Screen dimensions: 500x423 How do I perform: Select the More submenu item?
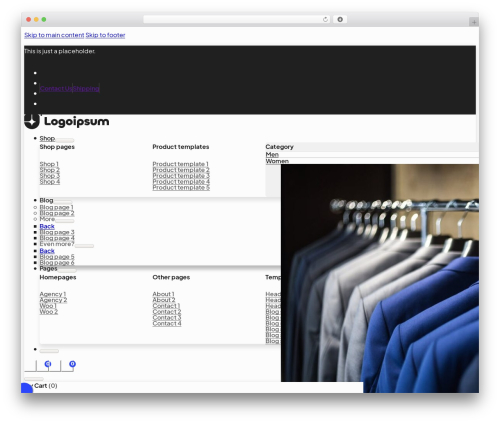pos(47,219)
